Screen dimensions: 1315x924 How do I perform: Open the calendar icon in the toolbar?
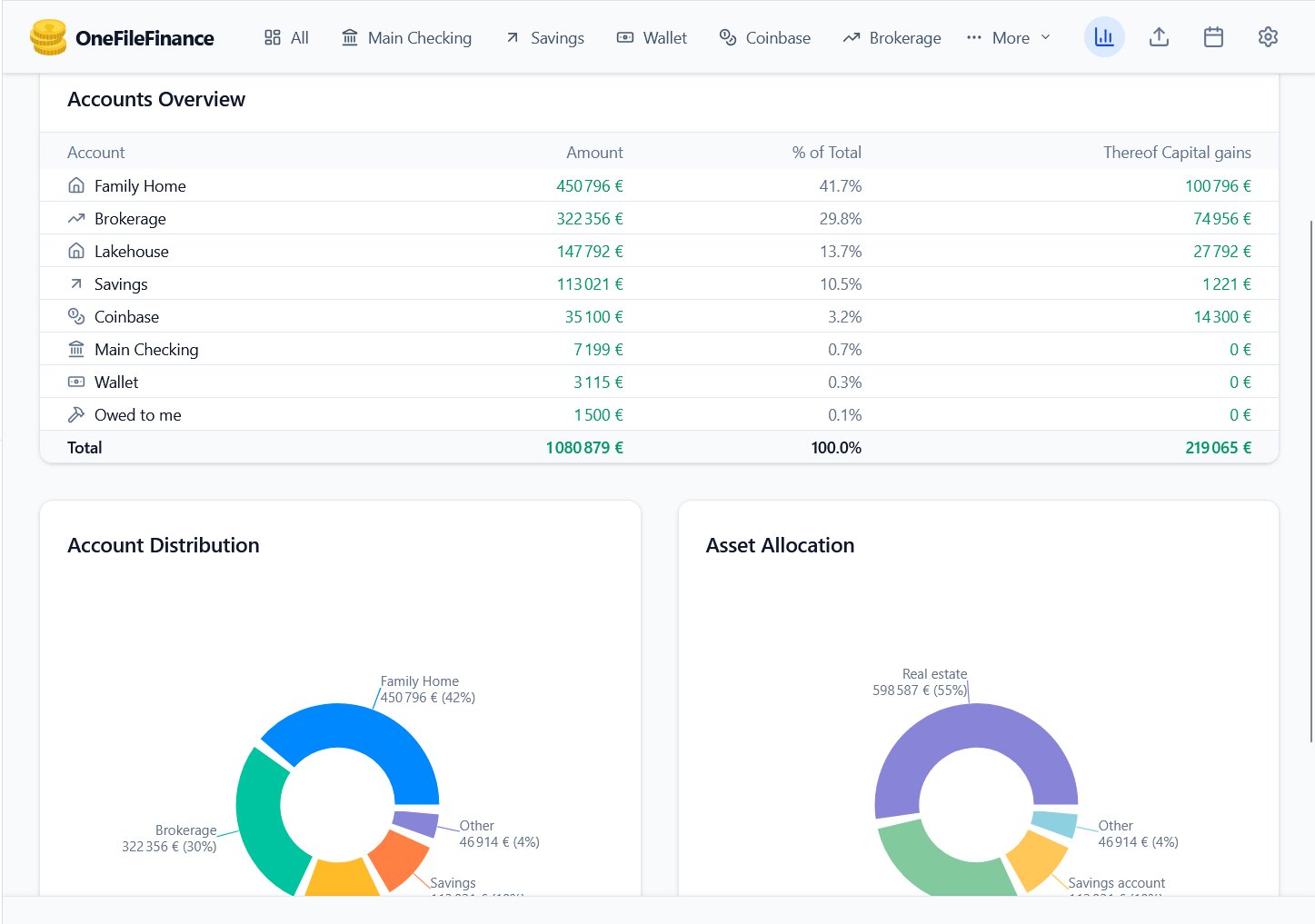(x=1213, y=37)
